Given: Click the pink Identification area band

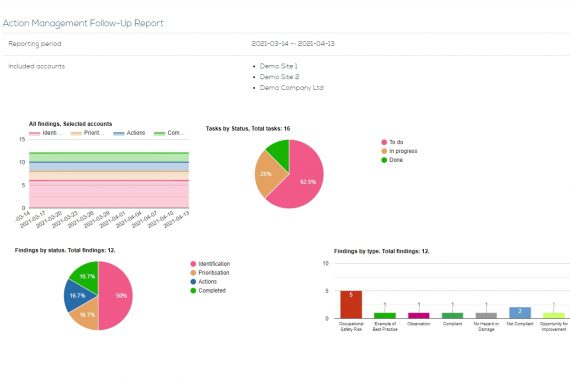Looking at the screenshot, I should (109, 194).
